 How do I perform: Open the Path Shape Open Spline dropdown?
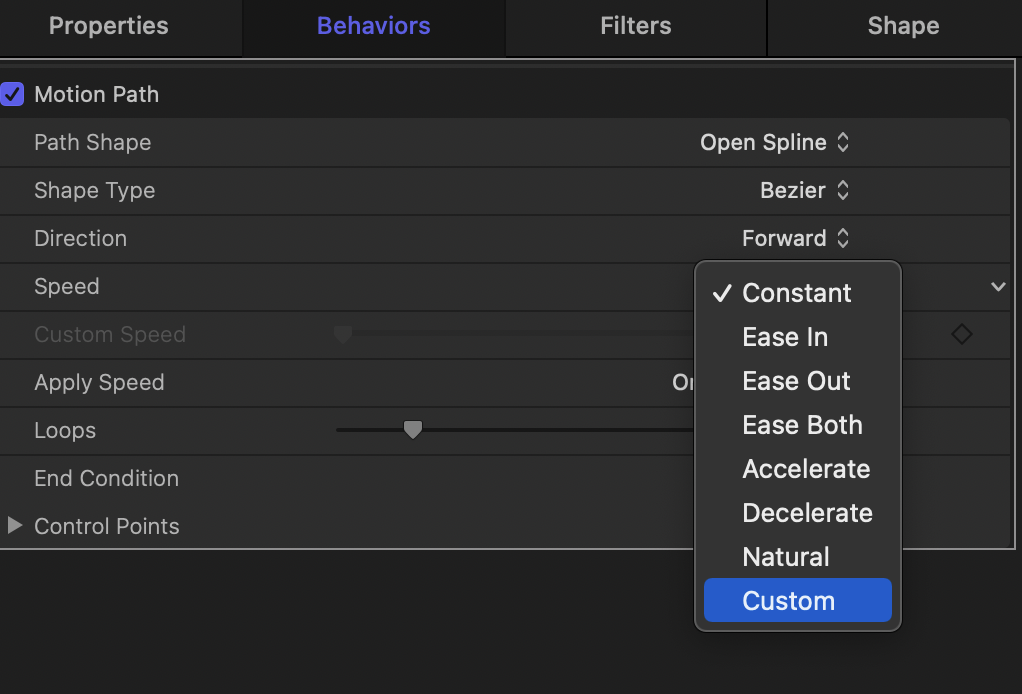[774, 142]
